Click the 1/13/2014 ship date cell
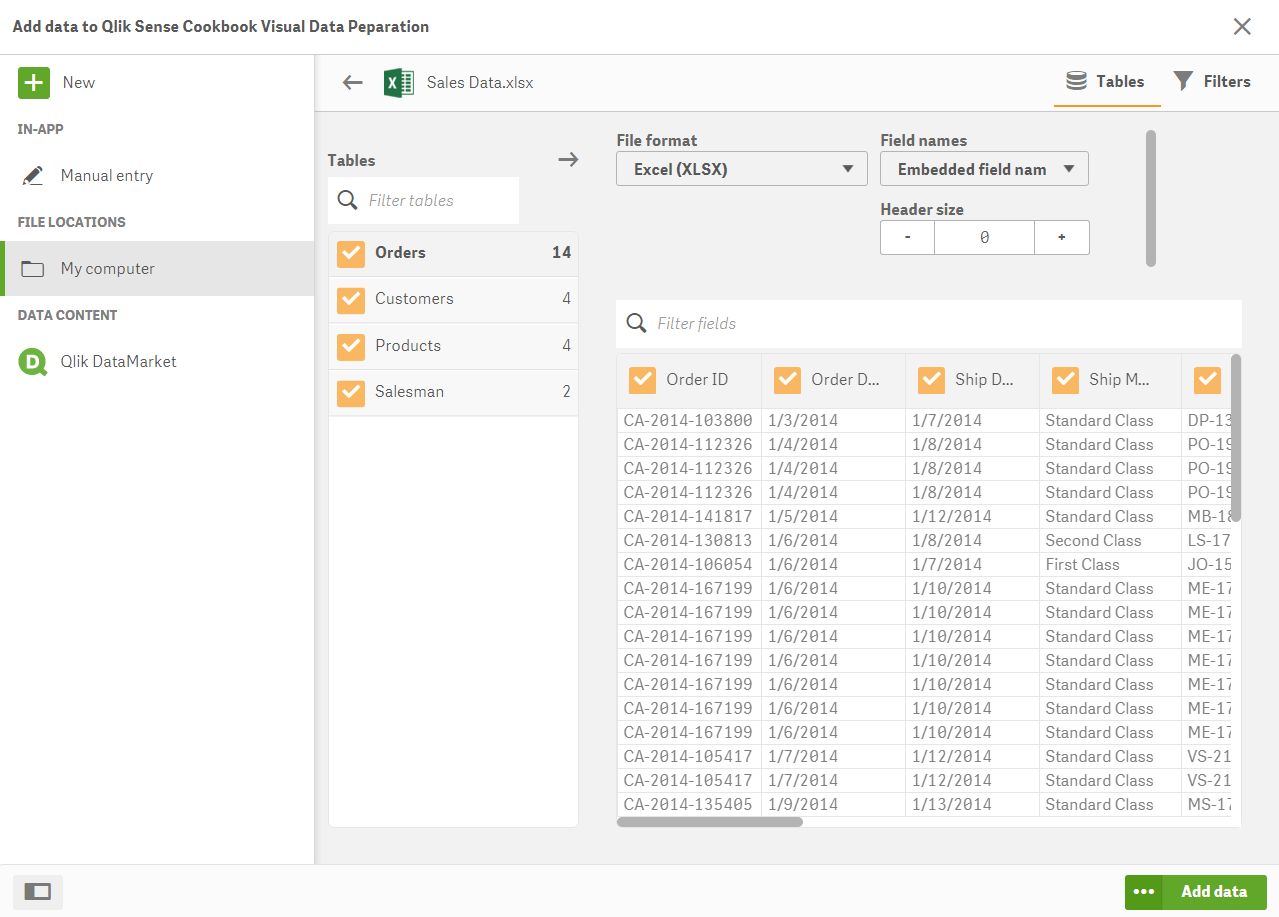This screenshot has height=917, width=1279. [x=972, y=805]
